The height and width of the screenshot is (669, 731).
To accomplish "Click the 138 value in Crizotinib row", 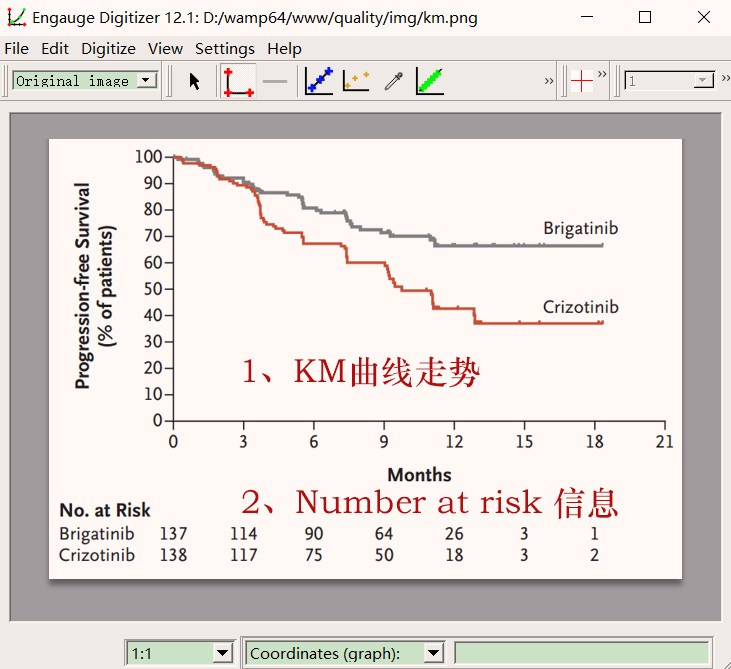I will (173, 555).
